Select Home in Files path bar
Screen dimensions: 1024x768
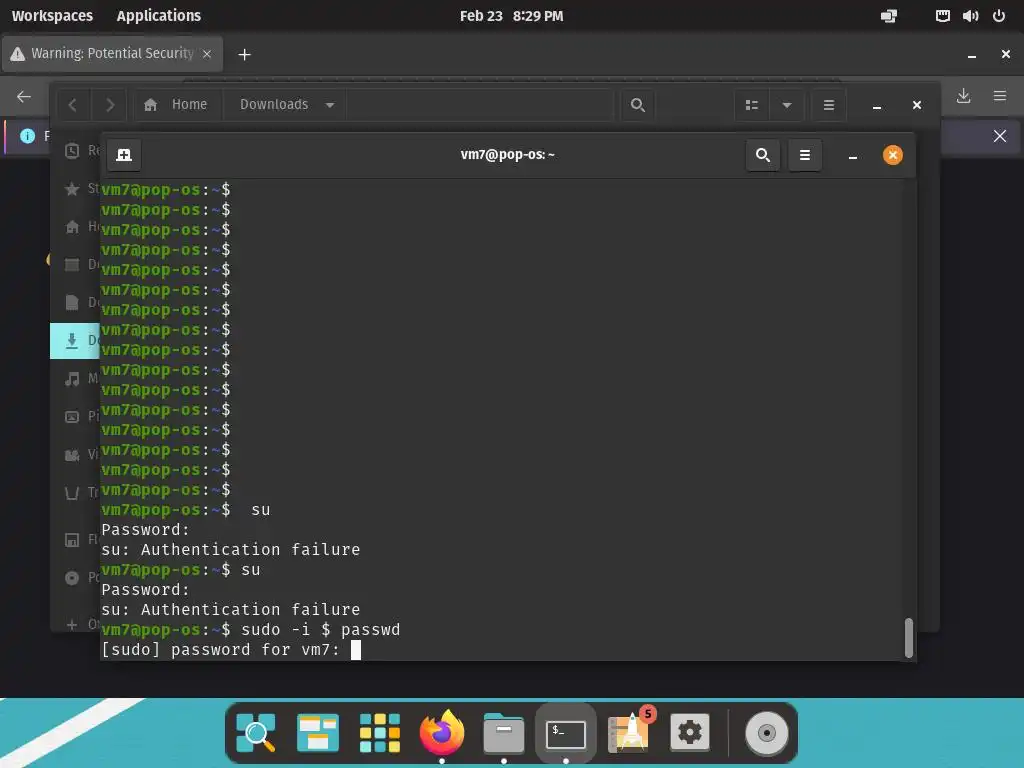tap(178, 104)
